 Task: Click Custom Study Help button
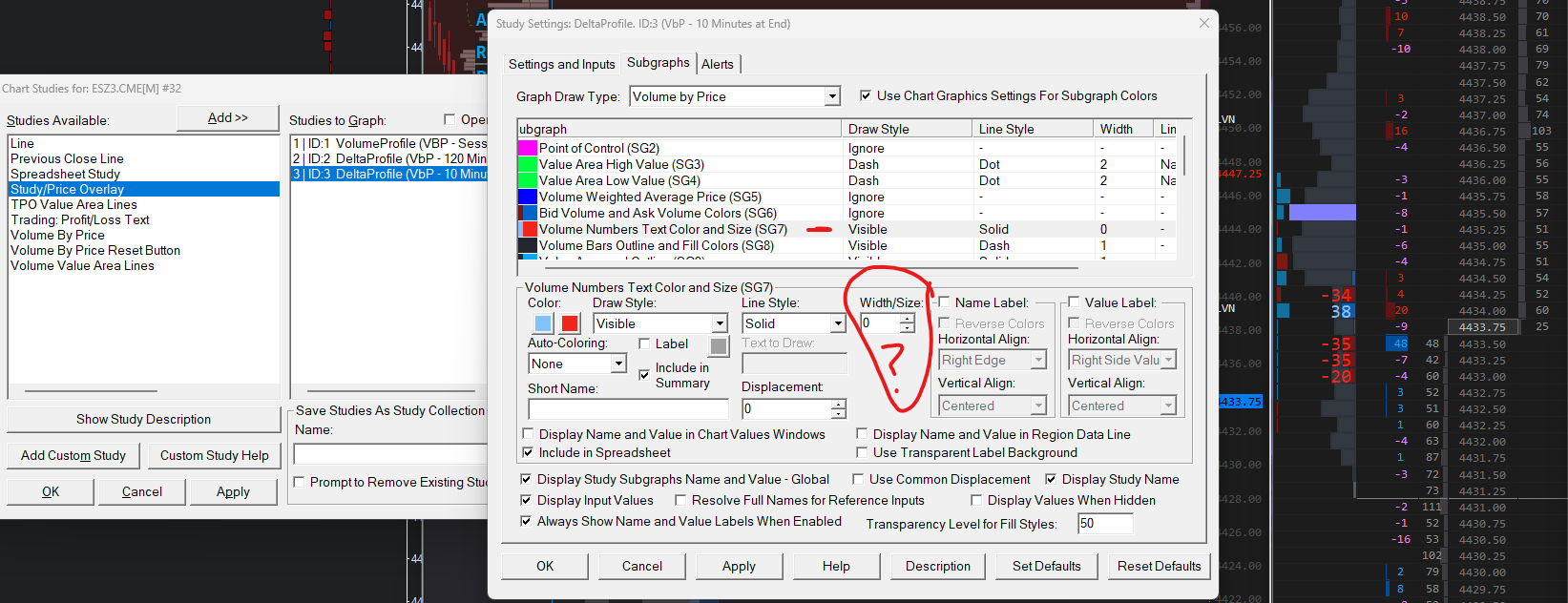(x=215, y=455)
